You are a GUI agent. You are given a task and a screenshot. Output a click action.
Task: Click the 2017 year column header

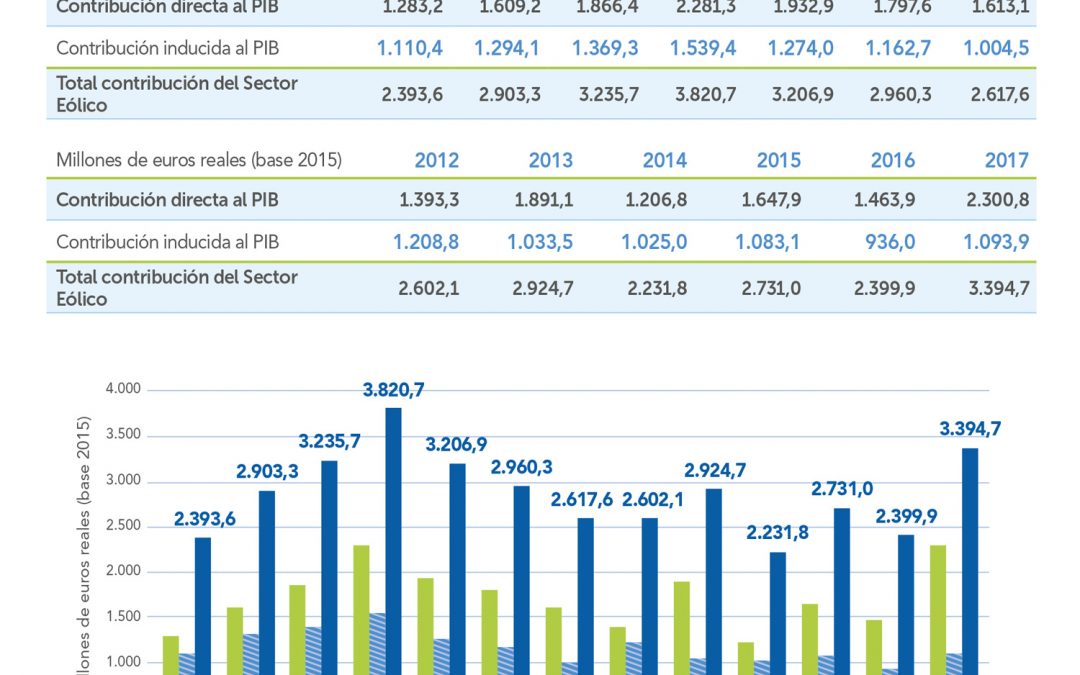coord(1006,160)
